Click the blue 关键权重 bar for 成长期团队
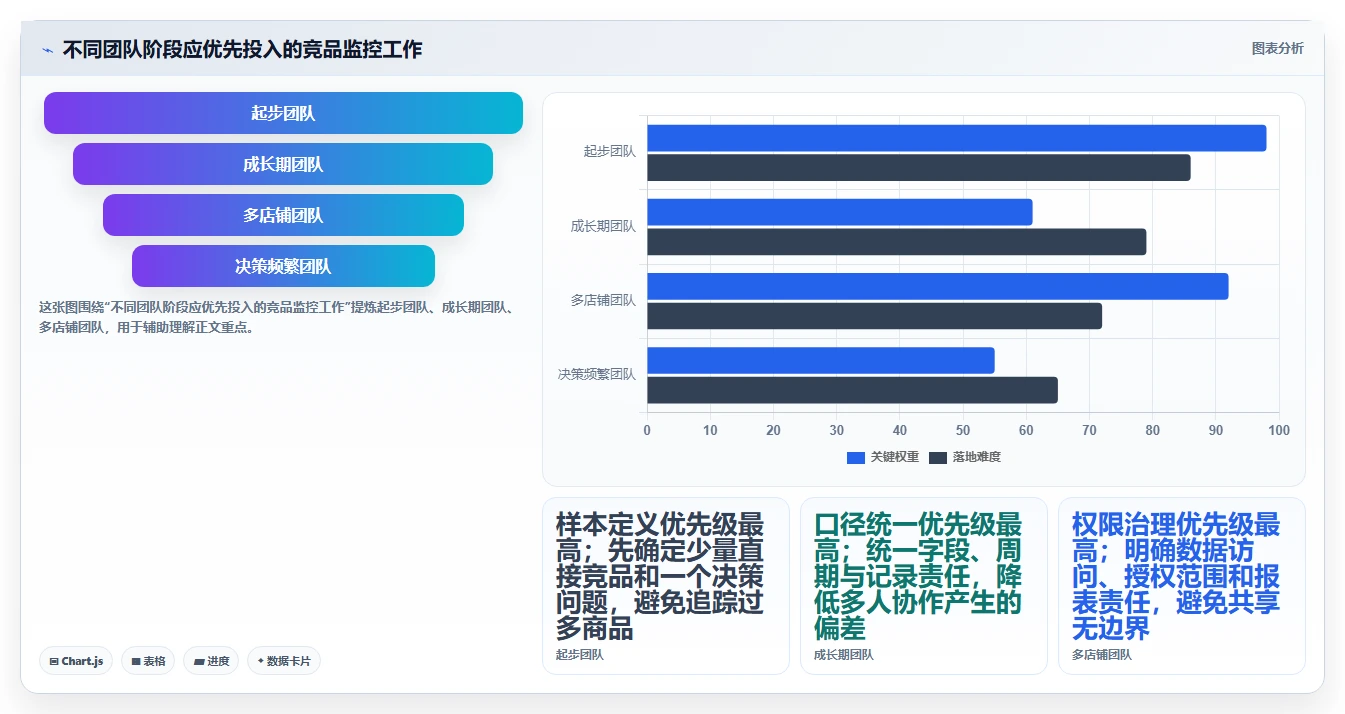The height and width of the screenshot is (714, 1345). [839, 212]
